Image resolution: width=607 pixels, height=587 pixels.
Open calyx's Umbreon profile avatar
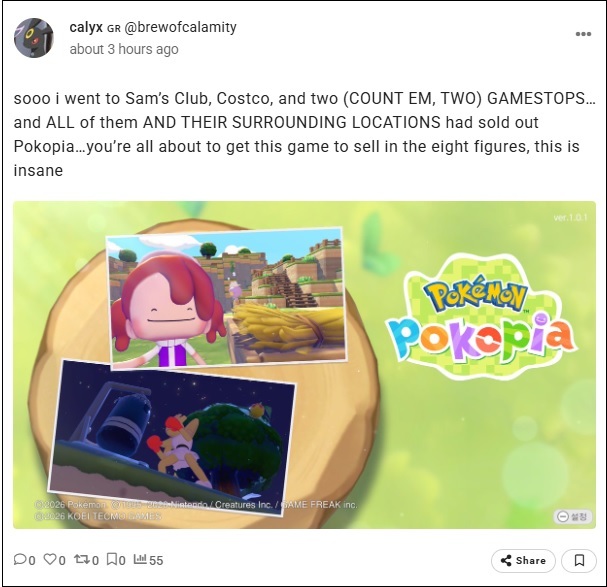(x=34, y=38)
